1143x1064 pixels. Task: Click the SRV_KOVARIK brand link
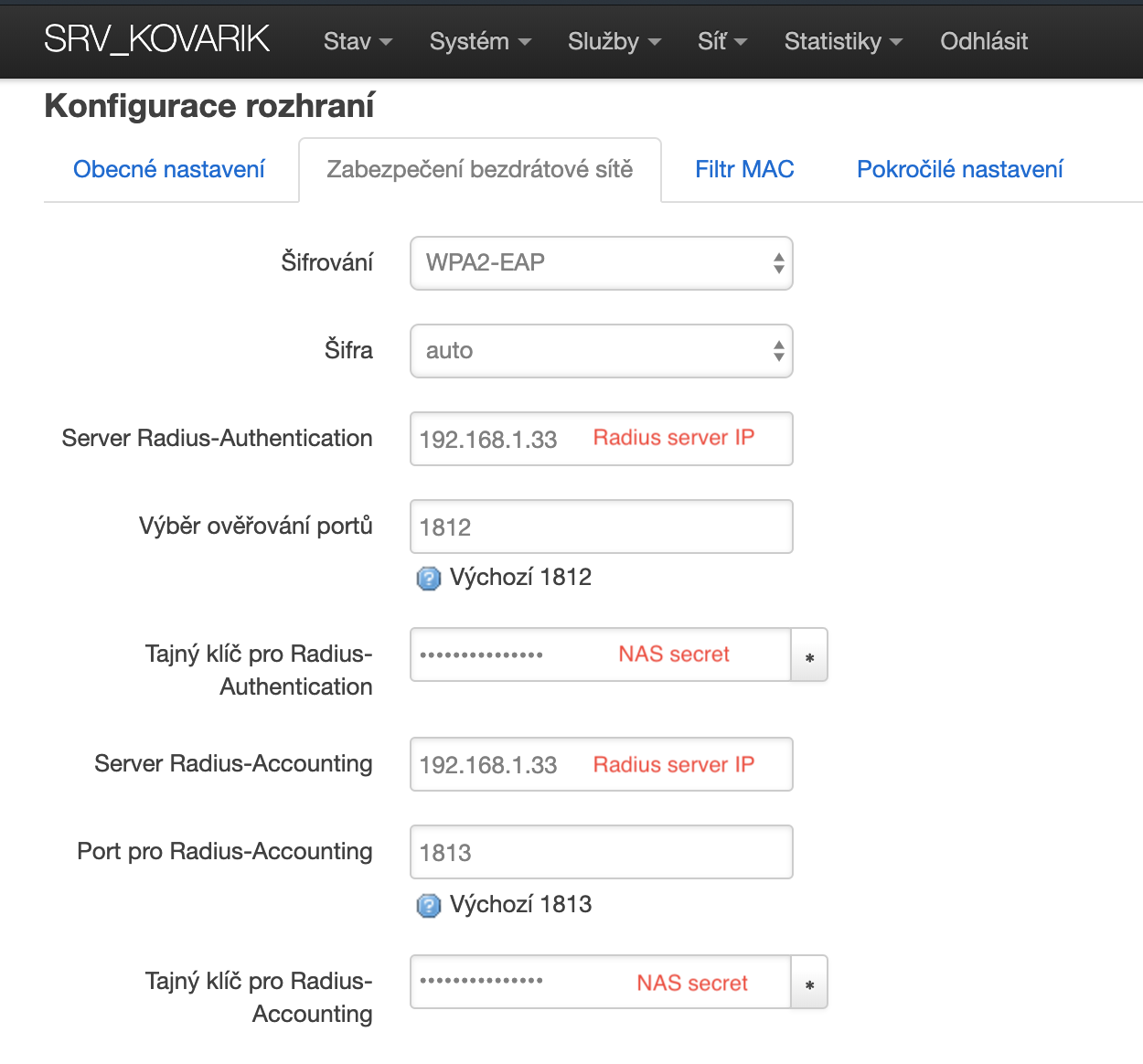pos(156,39)
